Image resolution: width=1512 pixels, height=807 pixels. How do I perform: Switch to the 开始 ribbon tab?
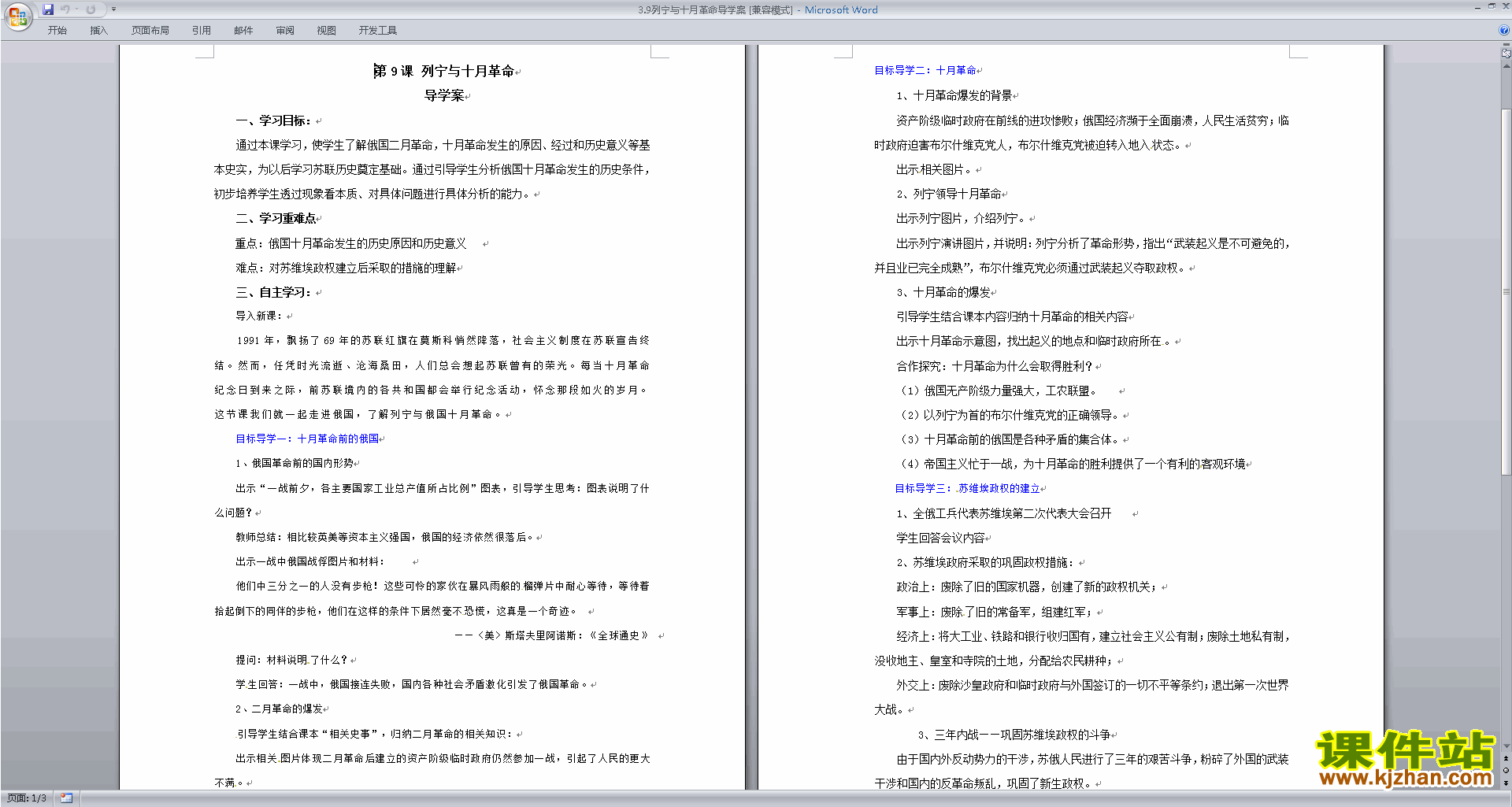[x=57, y=31]
